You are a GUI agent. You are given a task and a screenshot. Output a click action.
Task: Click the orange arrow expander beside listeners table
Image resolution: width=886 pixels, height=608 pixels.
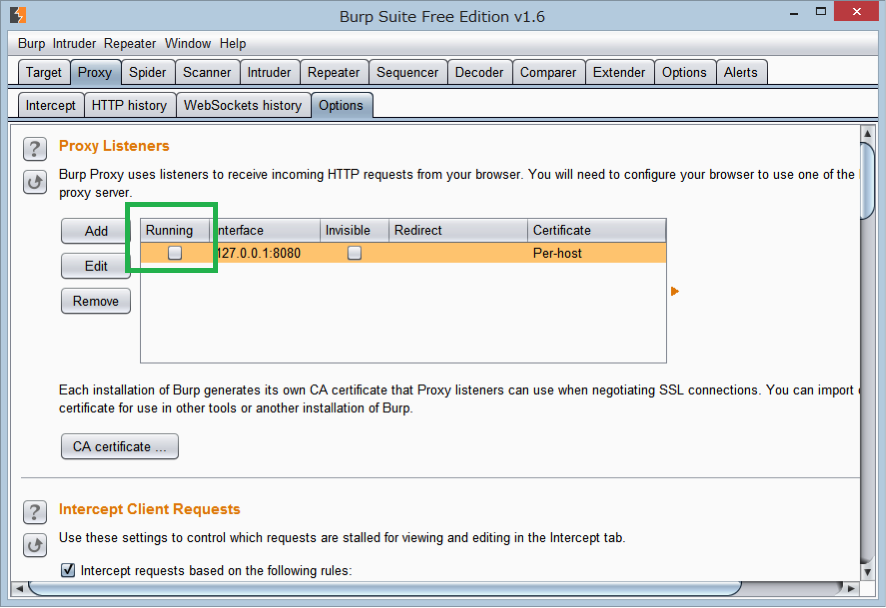pos(675,291)
